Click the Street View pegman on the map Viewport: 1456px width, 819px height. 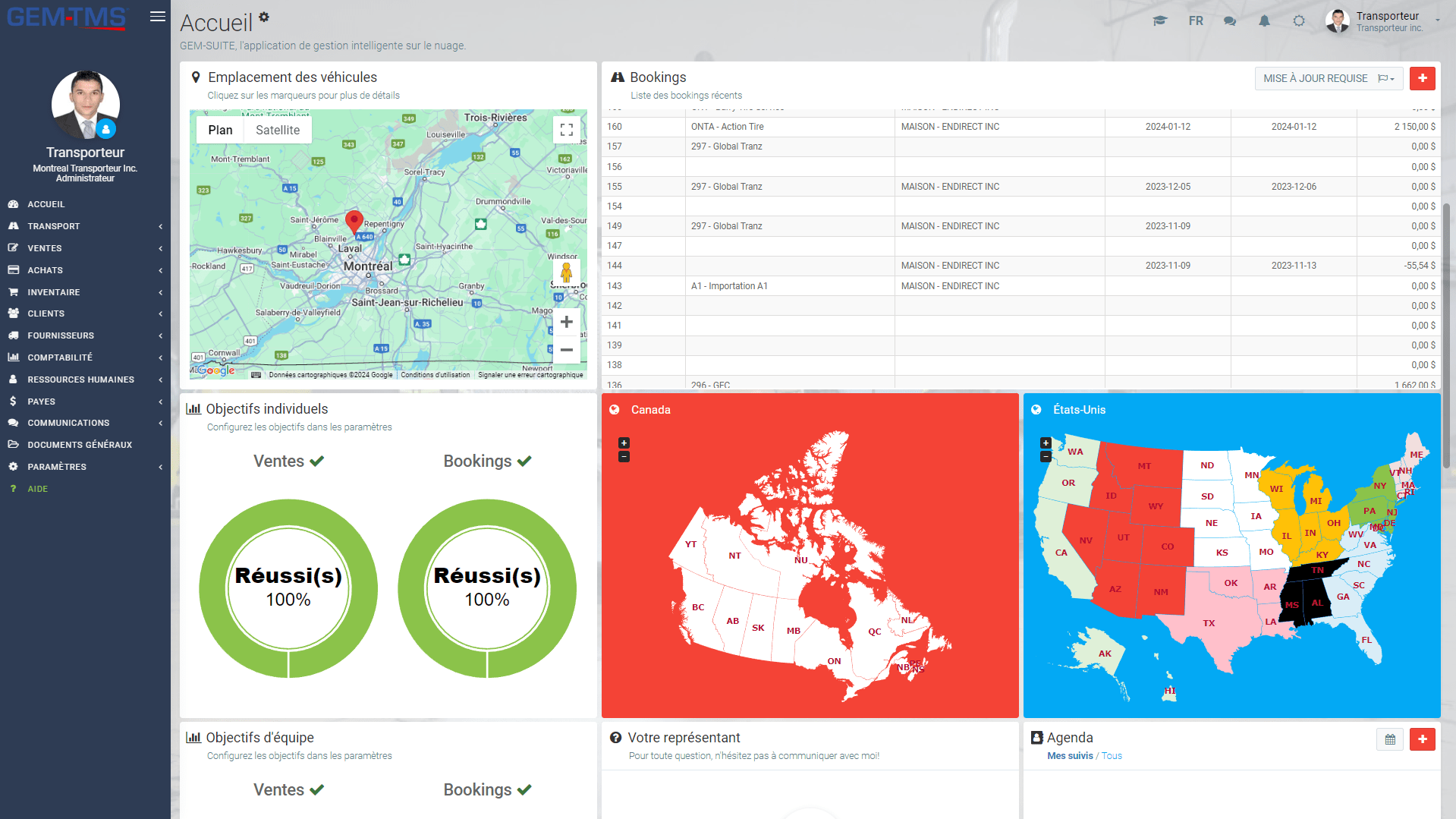pos(566,272)
